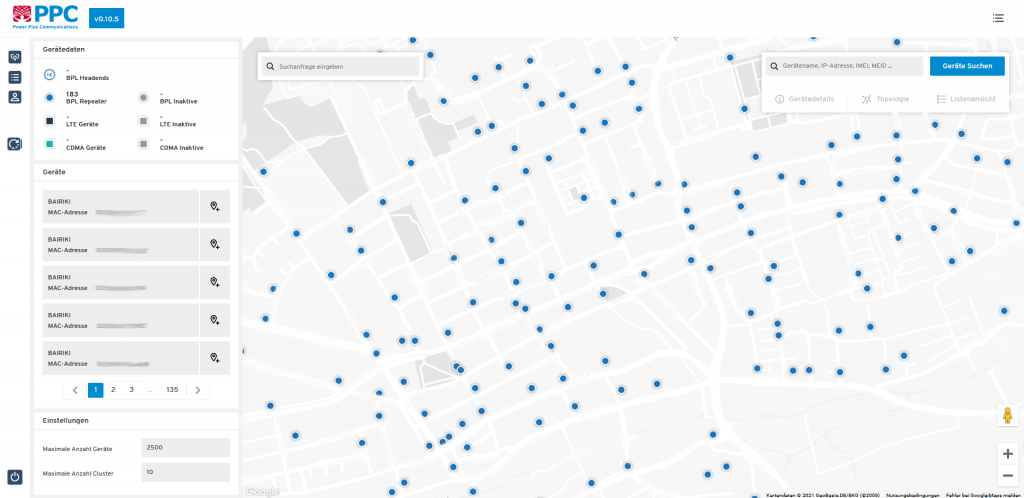Click the blue BPL Repeater legend dot
Image resolution: width=1024 pixels, height=498 pixels.
(50, 98)
